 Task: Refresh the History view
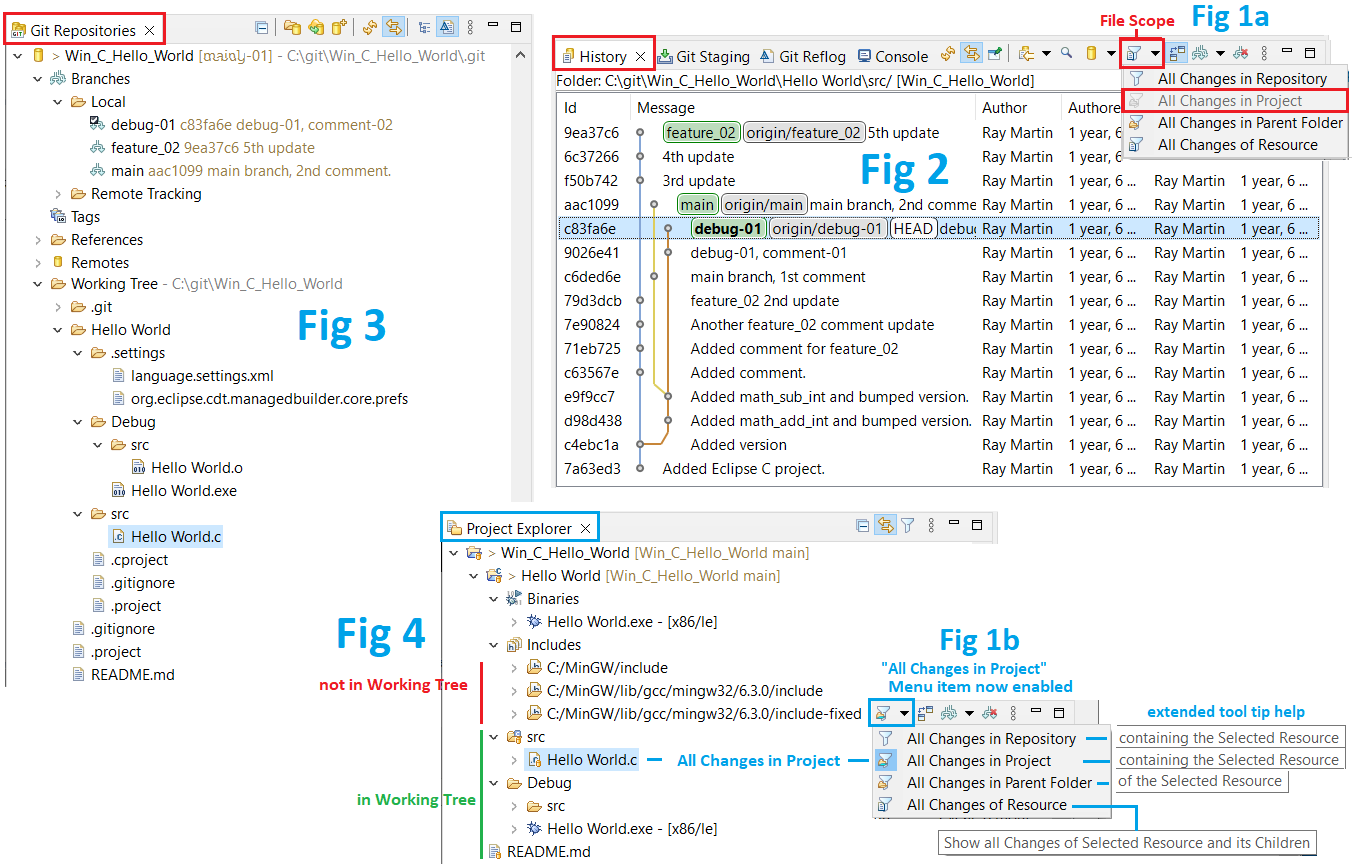pyautogui.click(x=948, y=53)
